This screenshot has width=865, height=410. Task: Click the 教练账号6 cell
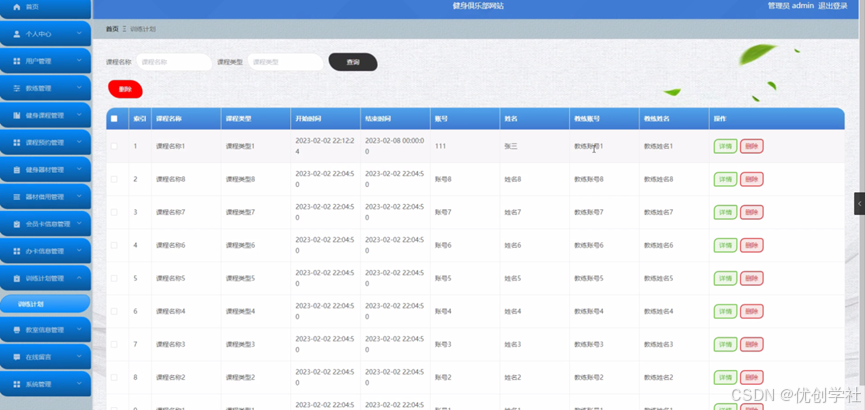tap(589, 245)
